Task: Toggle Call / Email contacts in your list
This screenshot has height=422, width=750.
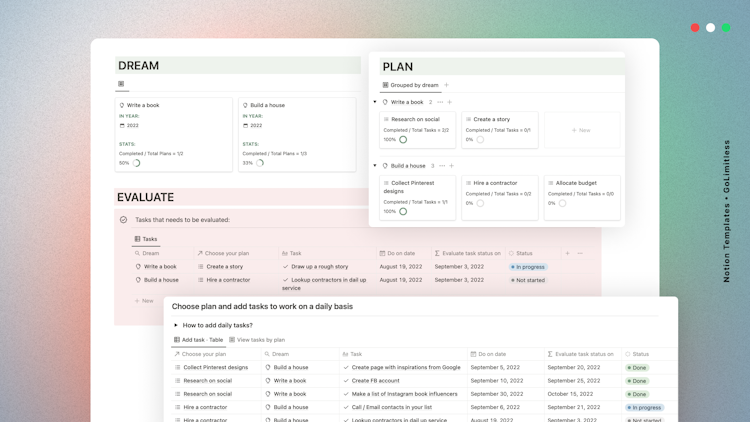Action: pos(346,407)
